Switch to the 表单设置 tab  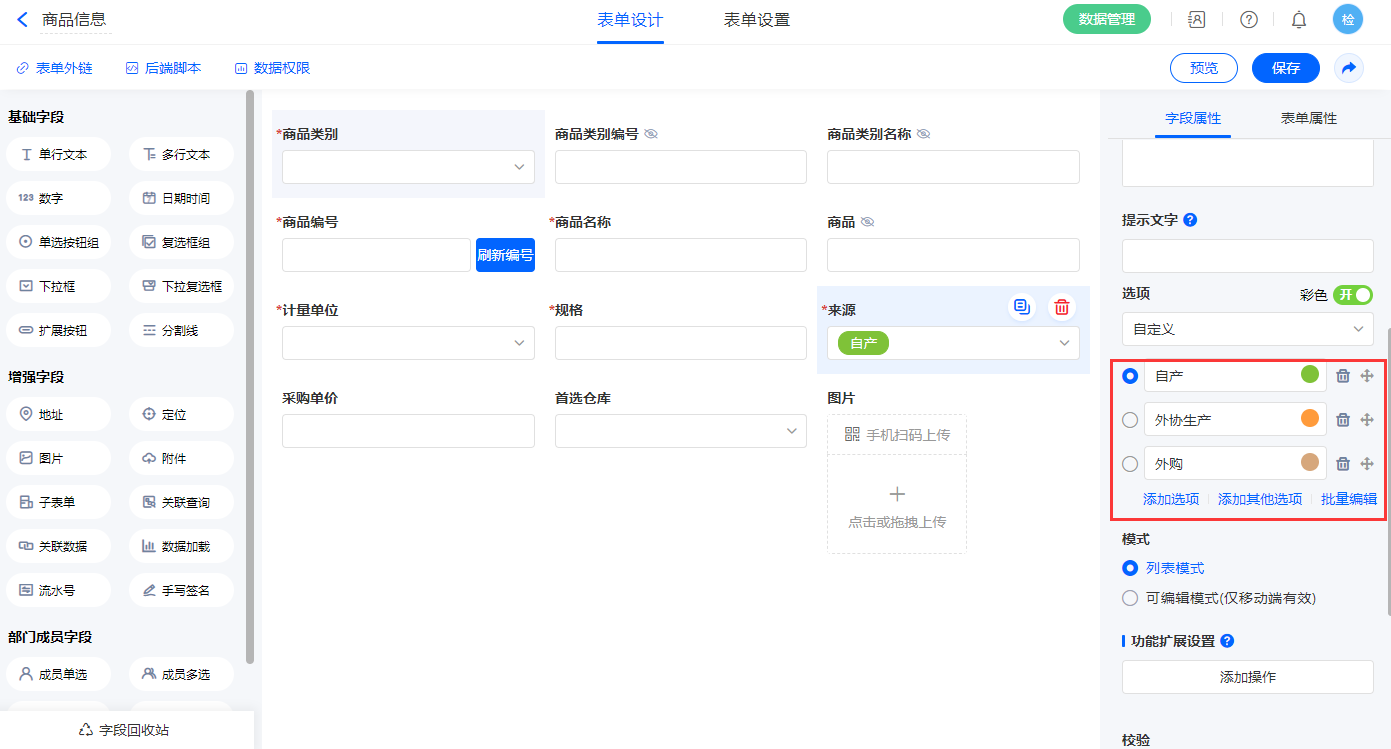pyautogui.click(x=756, y=20)
